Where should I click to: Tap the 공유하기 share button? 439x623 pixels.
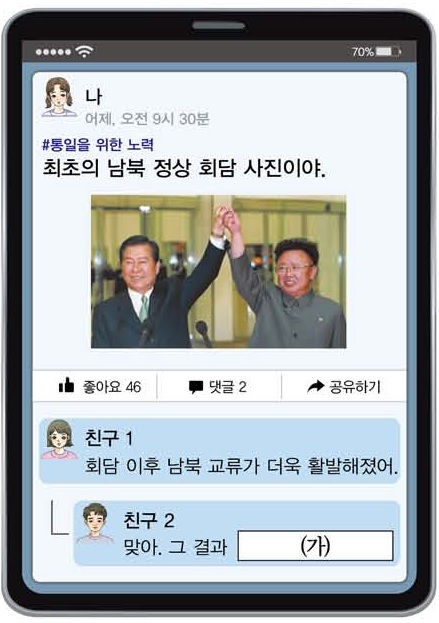point(344,386)
